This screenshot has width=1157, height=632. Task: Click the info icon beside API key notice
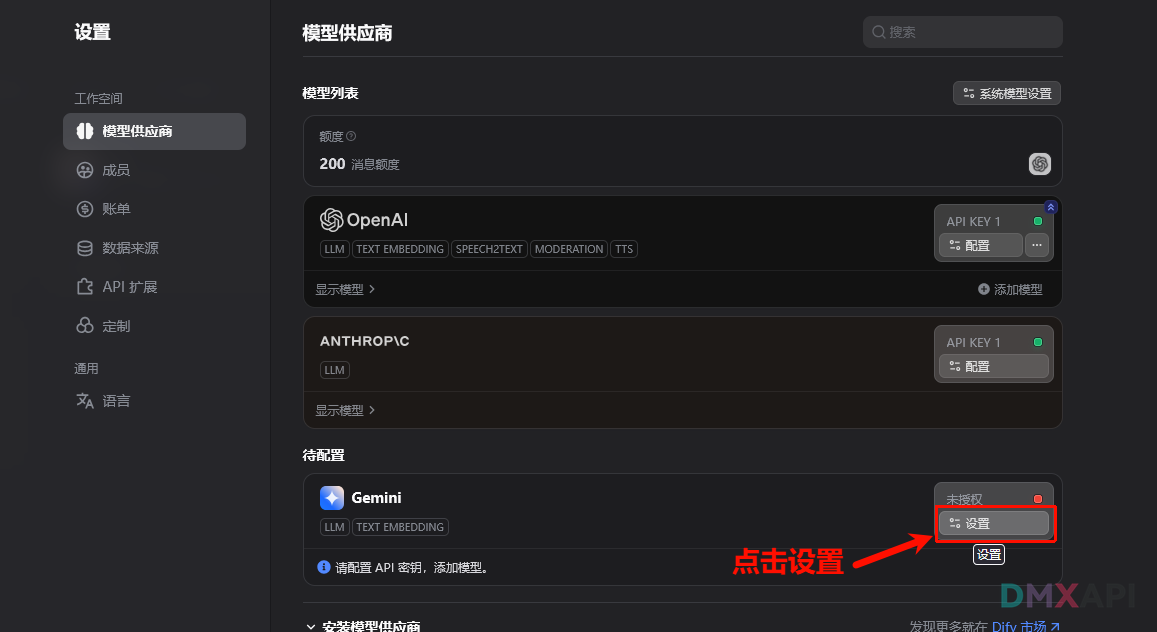(323, 567)
